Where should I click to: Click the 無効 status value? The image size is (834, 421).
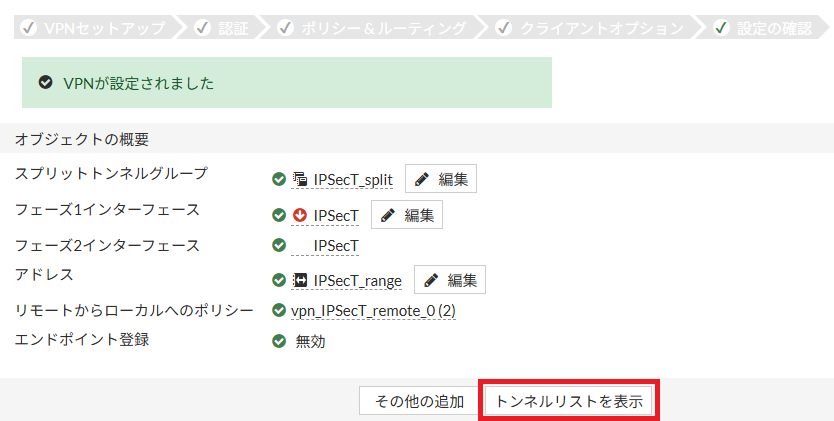pyautogui.click(x=310, y=341)
